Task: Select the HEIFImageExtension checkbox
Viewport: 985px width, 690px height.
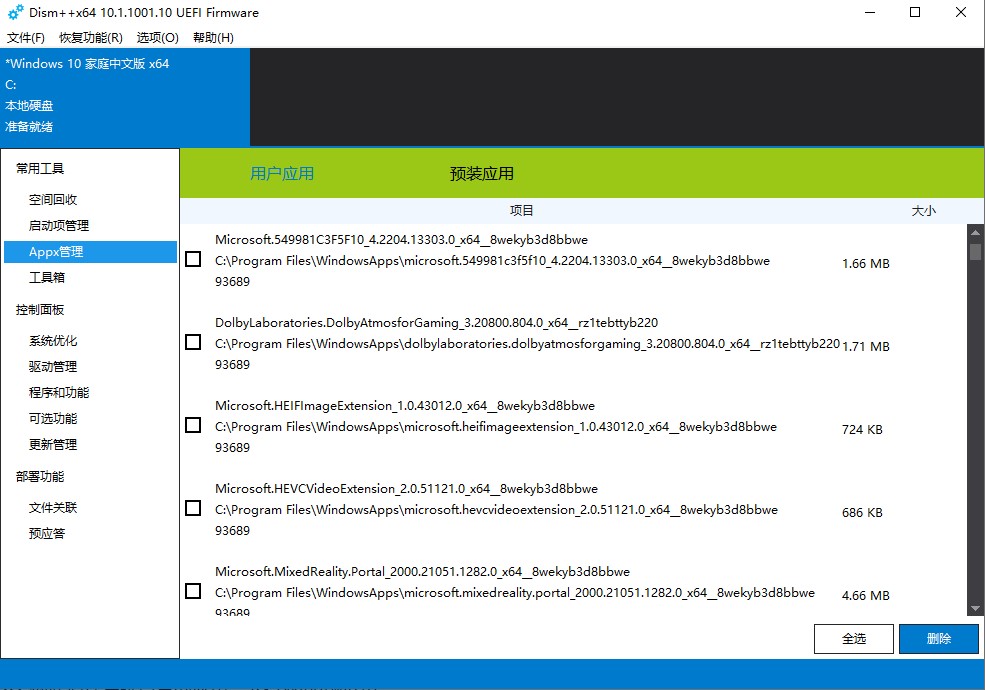Action: click(193, 426)
